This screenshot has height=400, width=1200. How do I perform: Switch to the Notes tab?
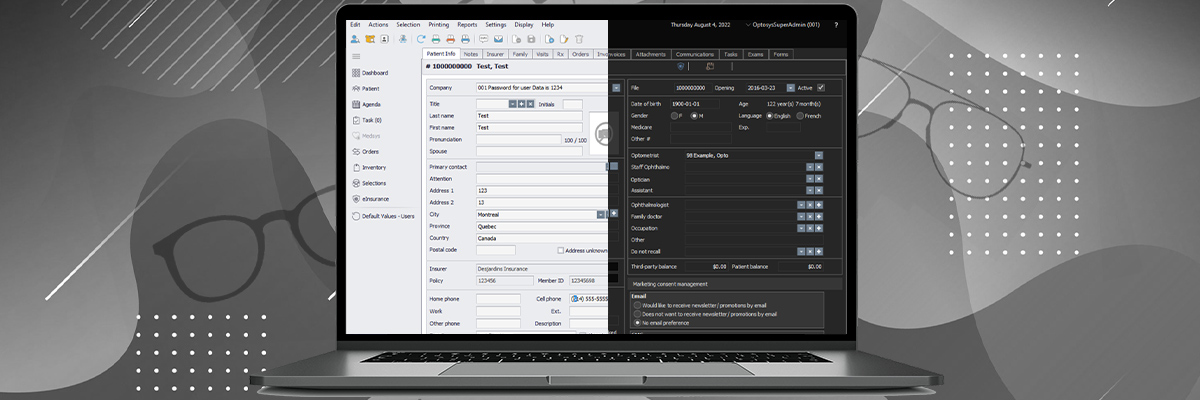(471, 54)
